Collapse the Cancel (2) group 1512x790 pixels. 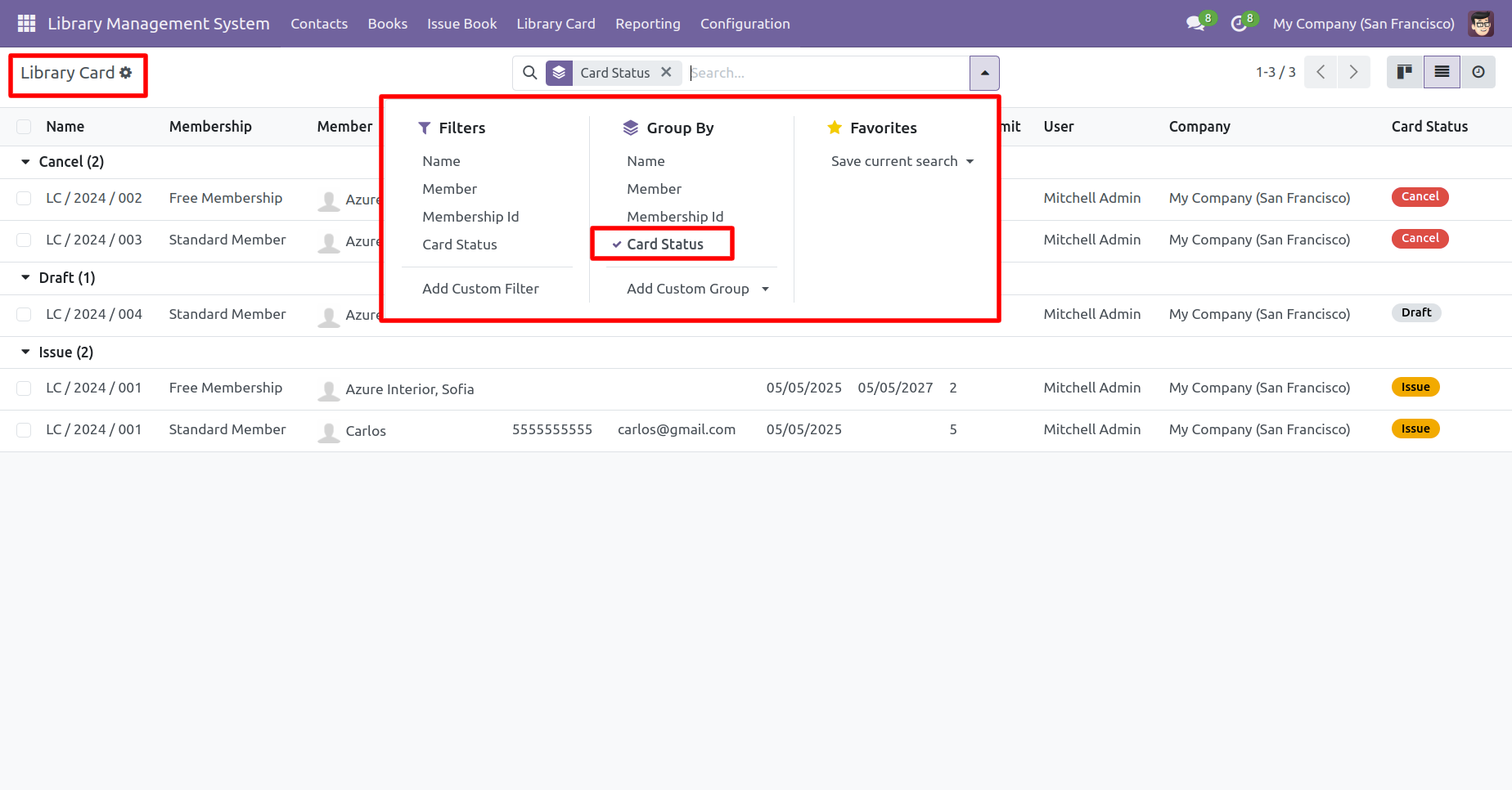[x=25, y=162]
